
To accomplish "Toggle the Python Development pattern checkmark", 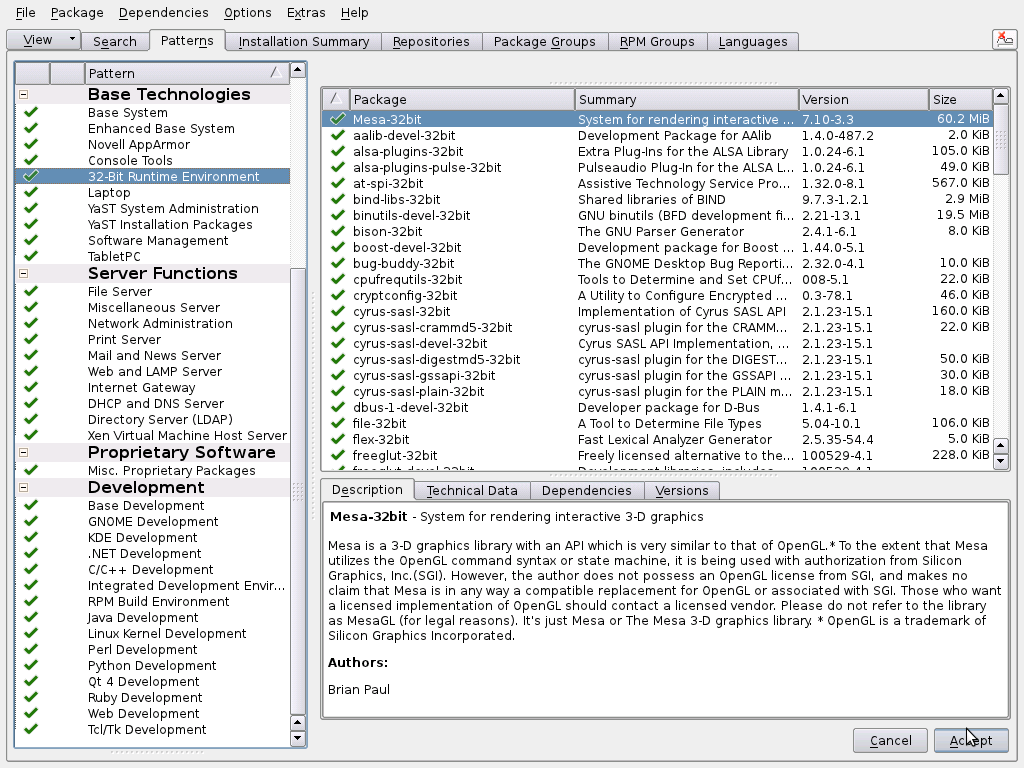I will (x=31, y=665).
